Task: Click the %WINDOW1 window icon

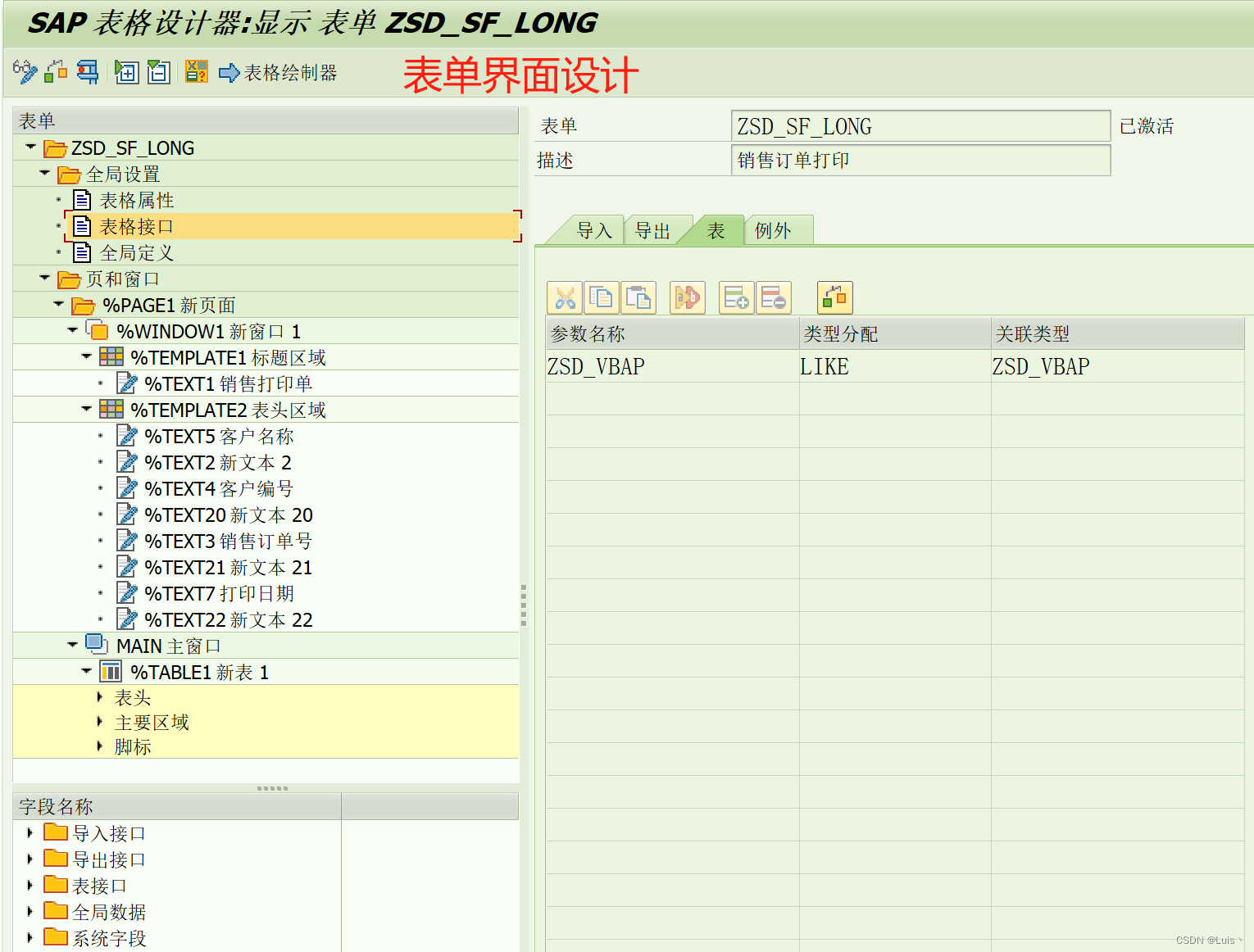Action: point(97,330)
